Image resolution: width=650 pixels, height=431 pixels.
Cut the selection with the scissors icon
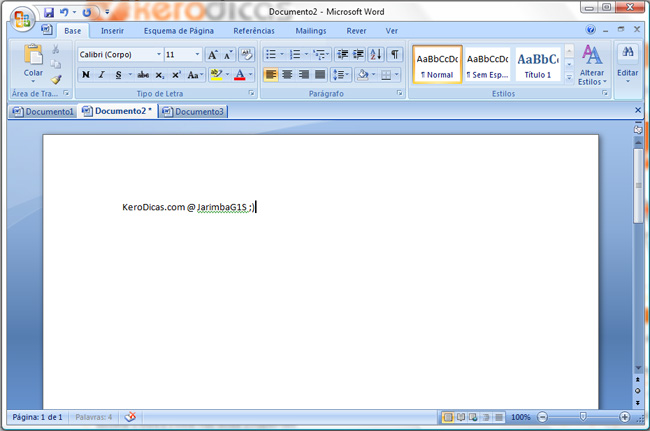56,49
